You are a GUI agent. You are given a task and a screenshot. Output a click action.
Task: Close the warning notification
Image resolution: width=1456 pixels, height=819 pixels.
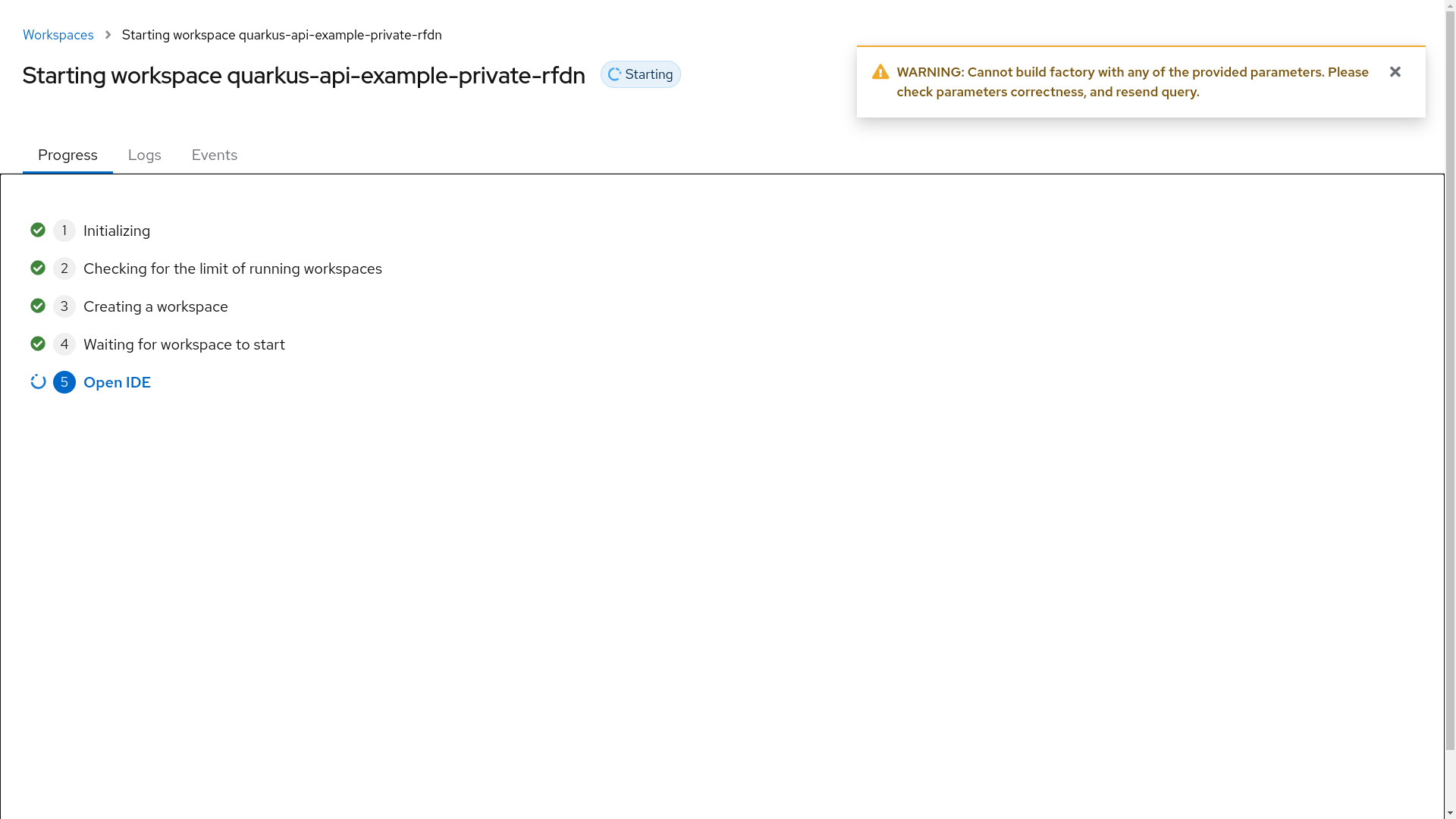click(x=1395, y=72)
